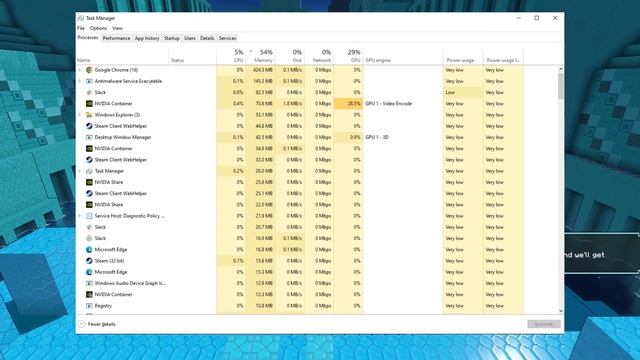Click the Microsoft Edge icon at 15.3 MB

pos(89,272)
